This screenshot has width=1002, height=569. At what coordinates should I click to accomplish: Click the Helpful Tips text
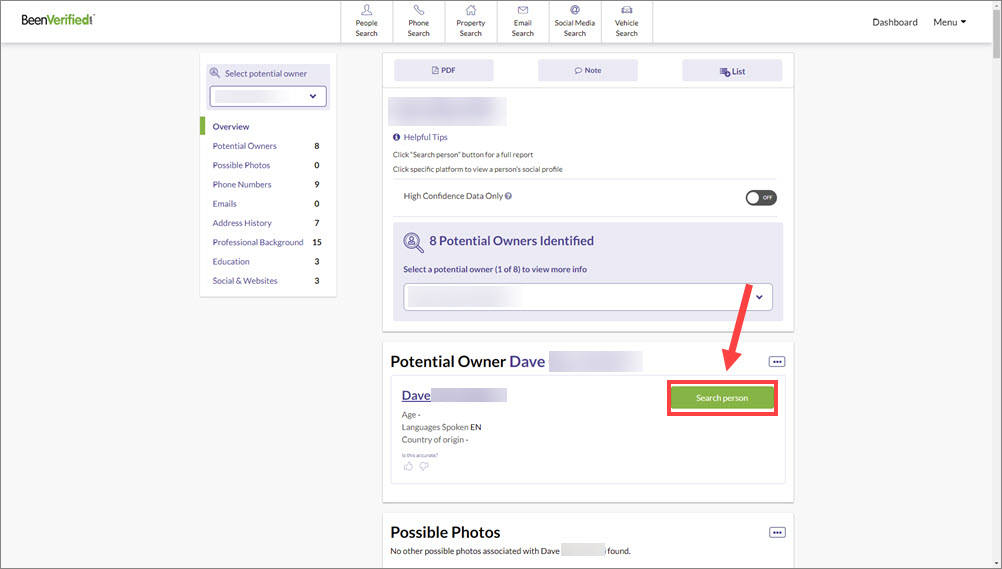426,137
